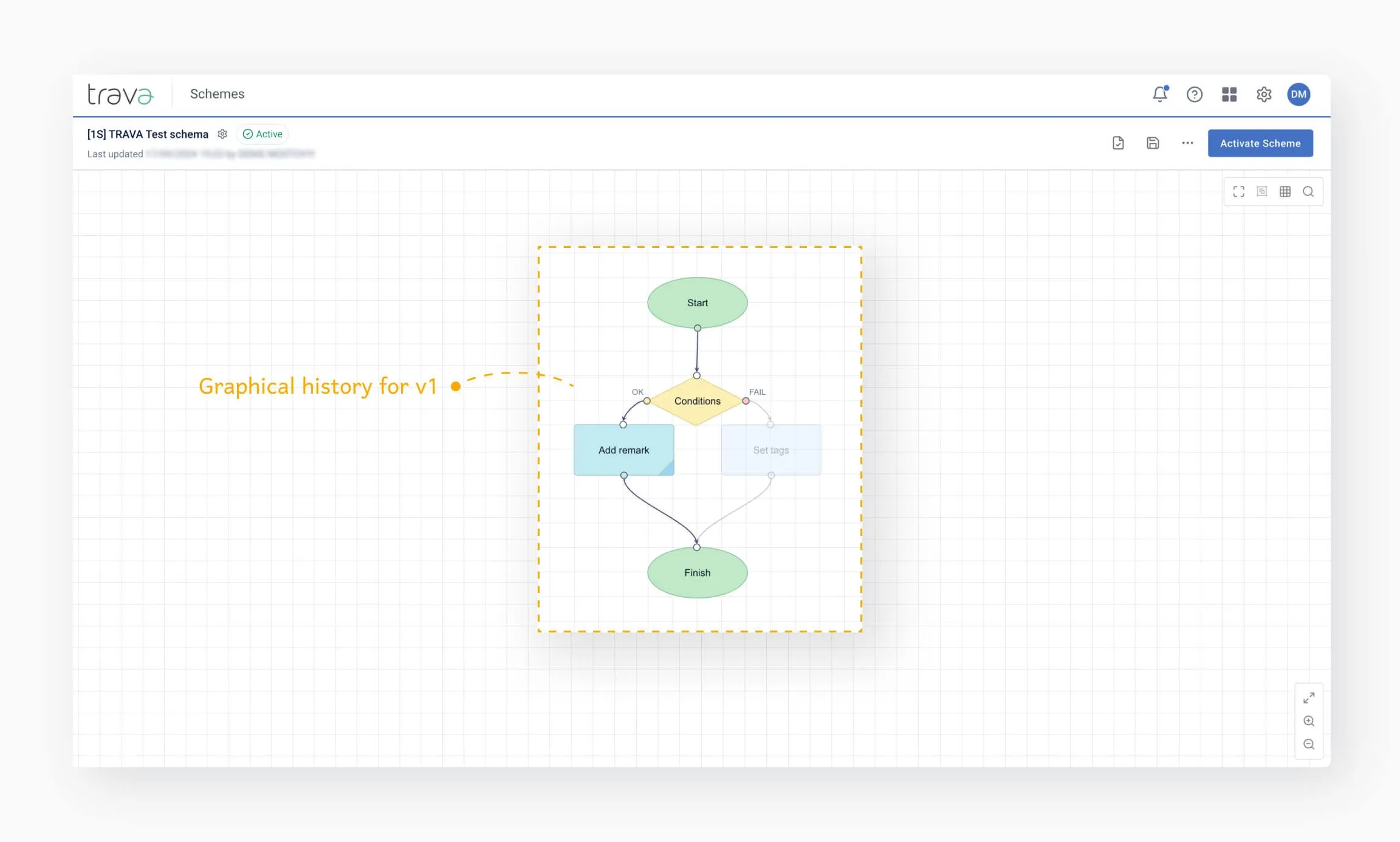
Task: Zoom out on the canvas
Action: (x=1309, y=744)
